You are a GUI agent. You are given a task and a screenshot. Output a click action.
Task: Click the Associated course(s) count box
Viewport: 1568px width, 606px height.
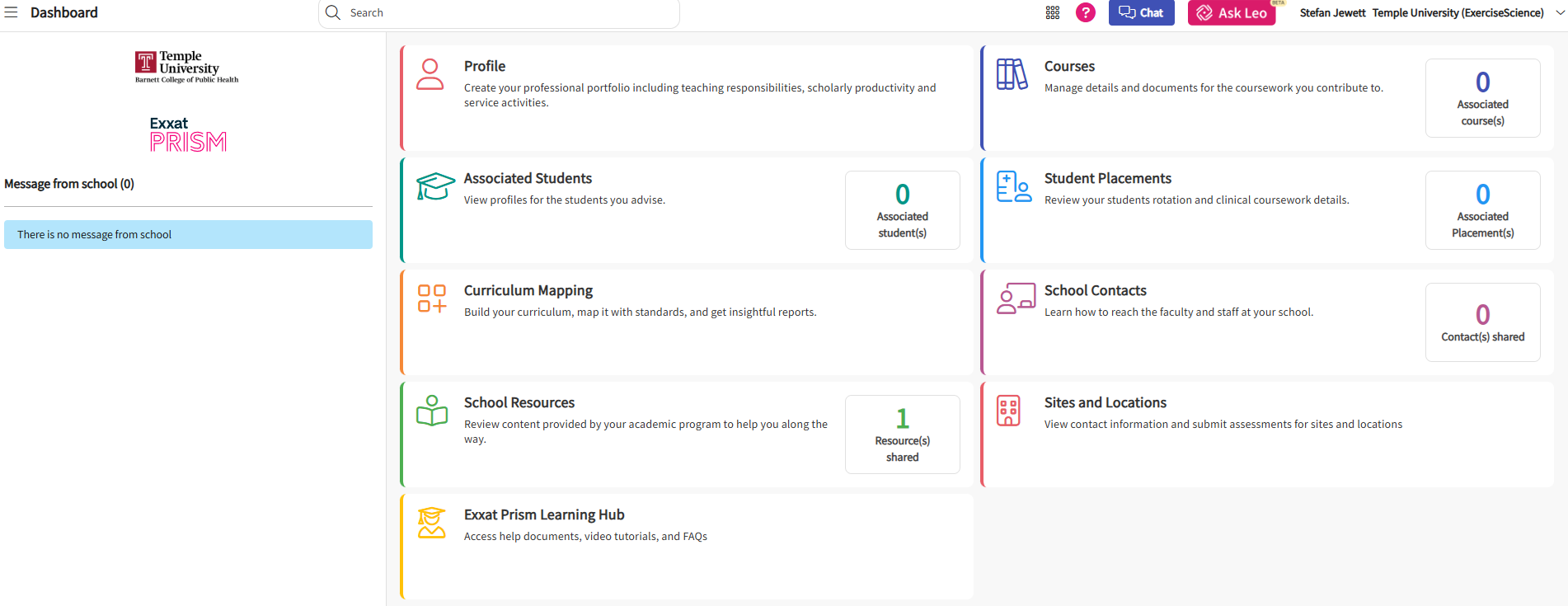(1482, 98)
